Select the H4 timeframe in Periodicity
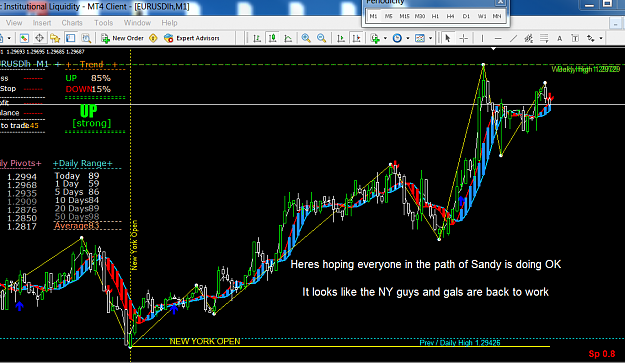The image size is (625, 363). pyautogui.click(x=450, y=16)
